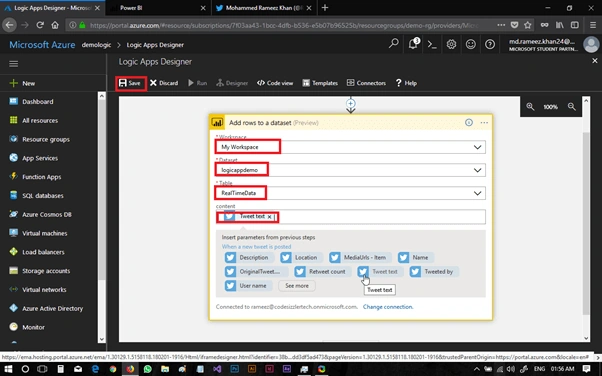Click the demologic breadcrumb
Viewport: 602px width, 376px height.
[x=96, y=45]
